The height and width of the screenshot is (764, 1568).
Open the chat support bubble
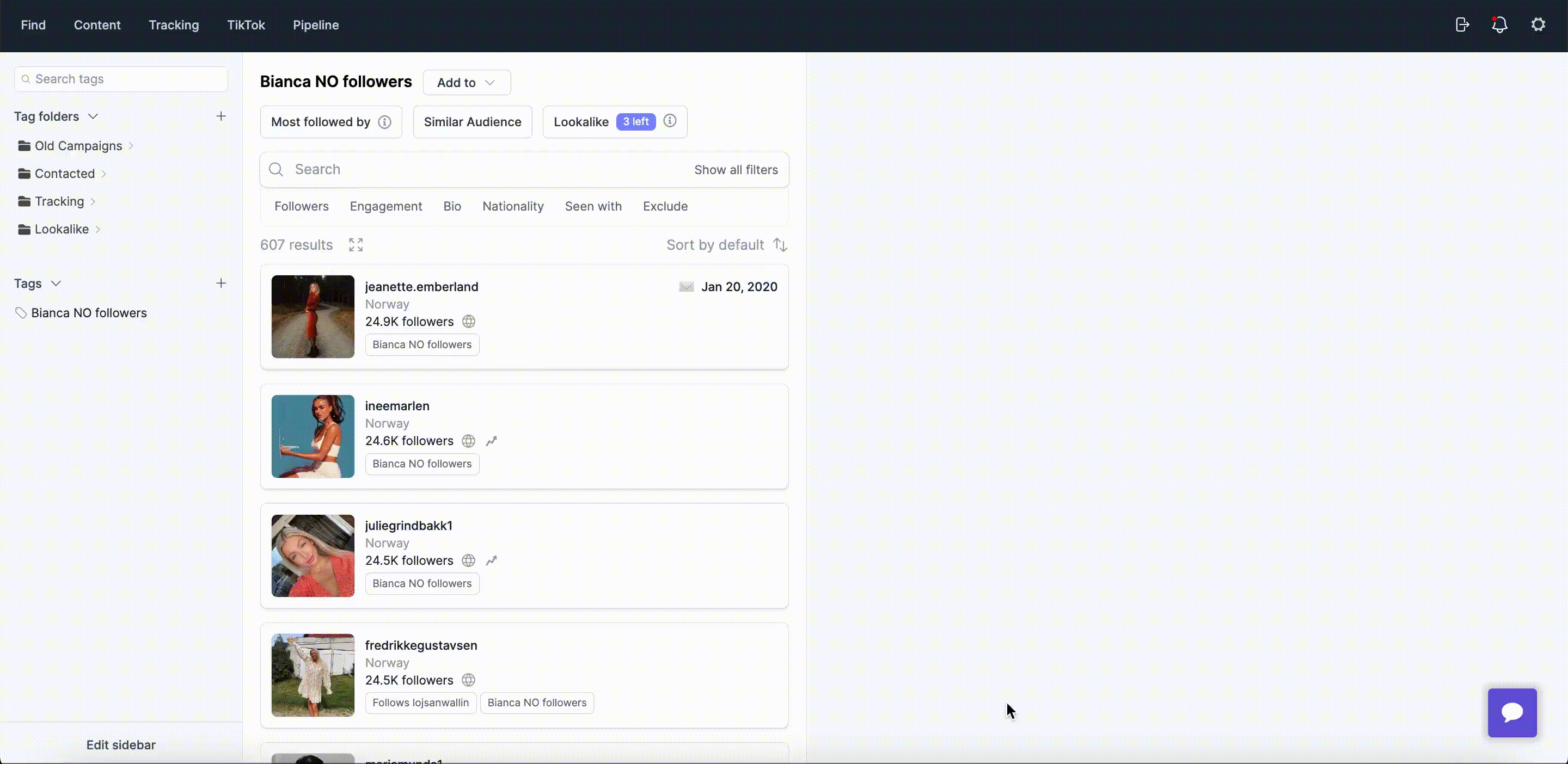(x=1512, y=713)
